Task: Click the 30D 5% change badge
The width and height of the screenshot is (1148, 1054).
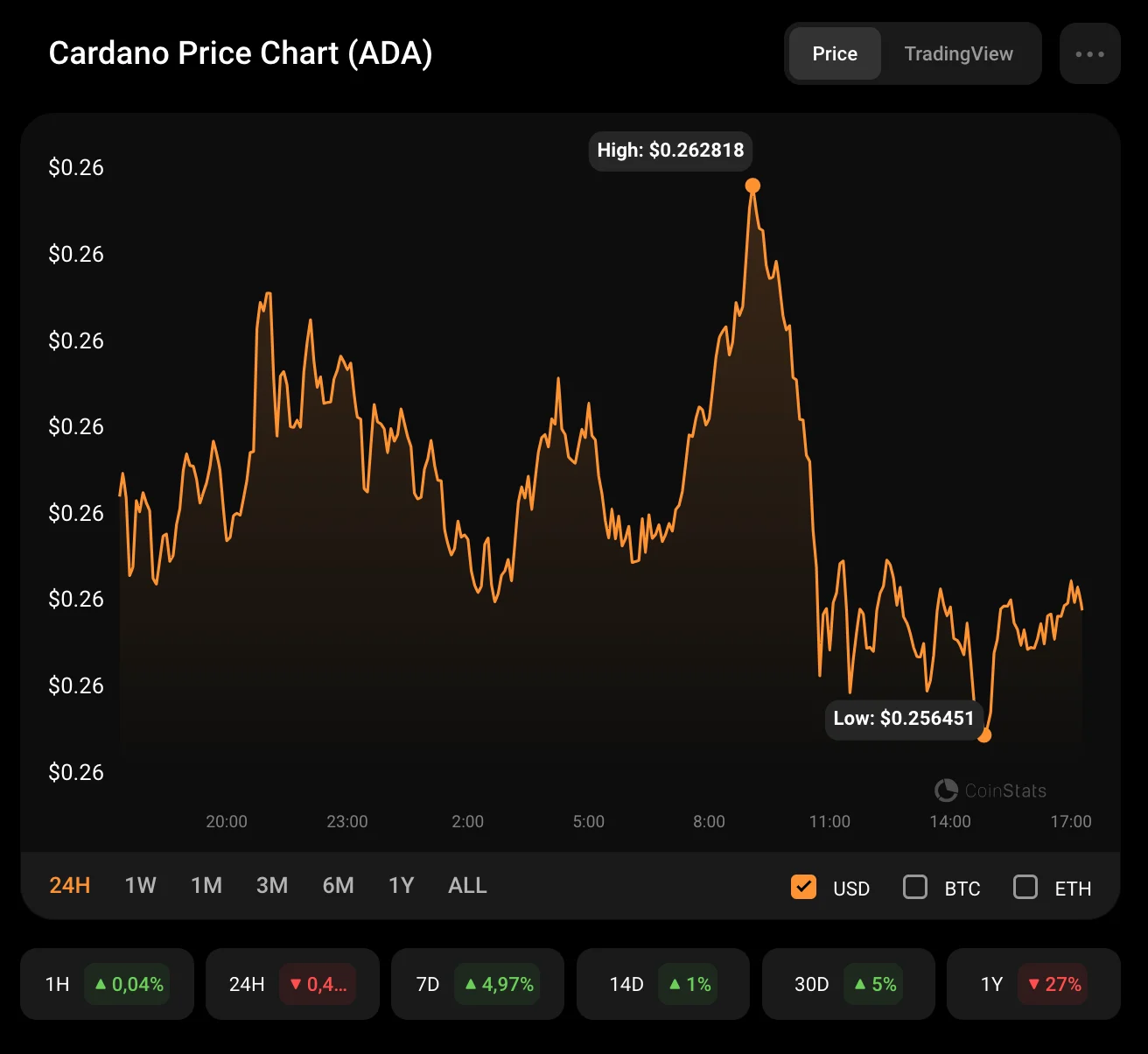Action: click(874, 984)
